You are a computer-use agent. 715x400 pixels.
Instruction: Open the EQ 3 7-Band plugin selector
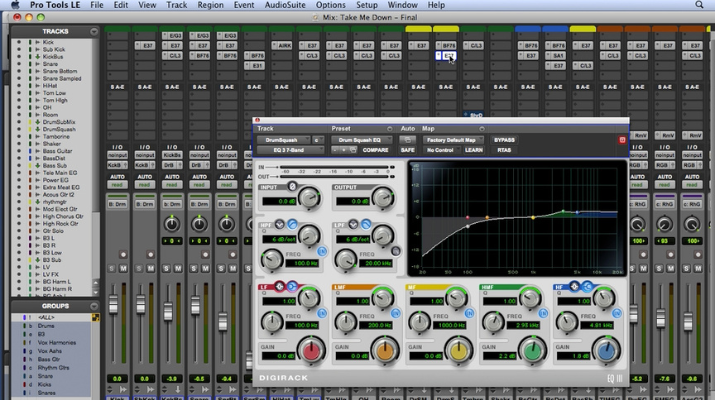pos(289,150)
